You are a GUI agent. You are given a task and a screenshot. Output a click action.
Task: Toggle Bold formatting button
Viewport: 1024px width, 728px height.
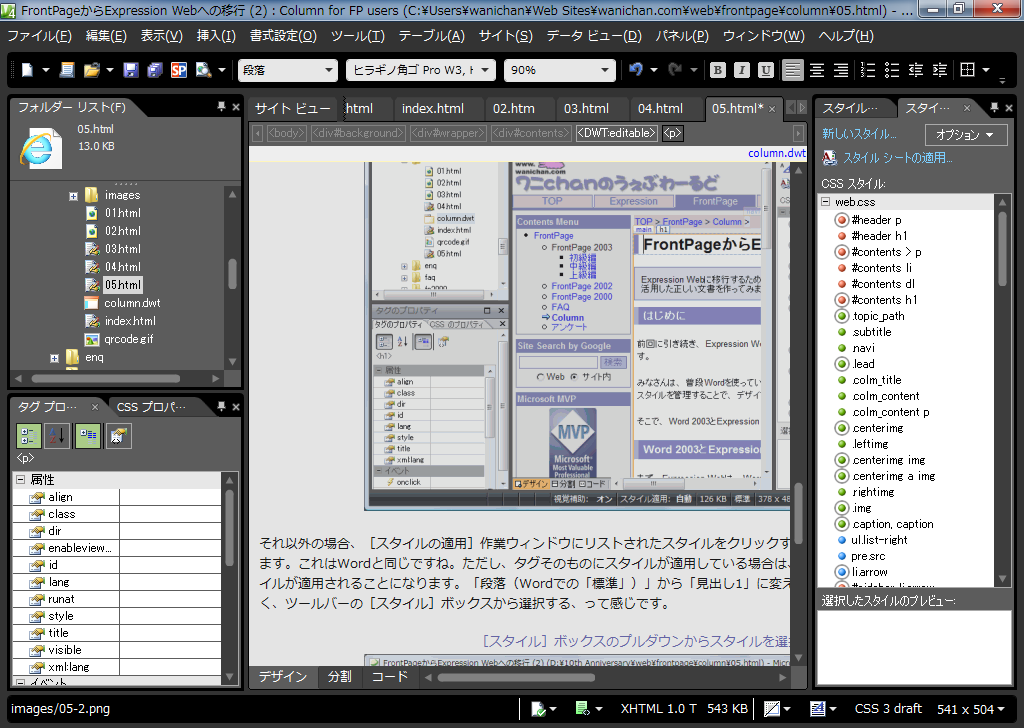pos(718,70)
